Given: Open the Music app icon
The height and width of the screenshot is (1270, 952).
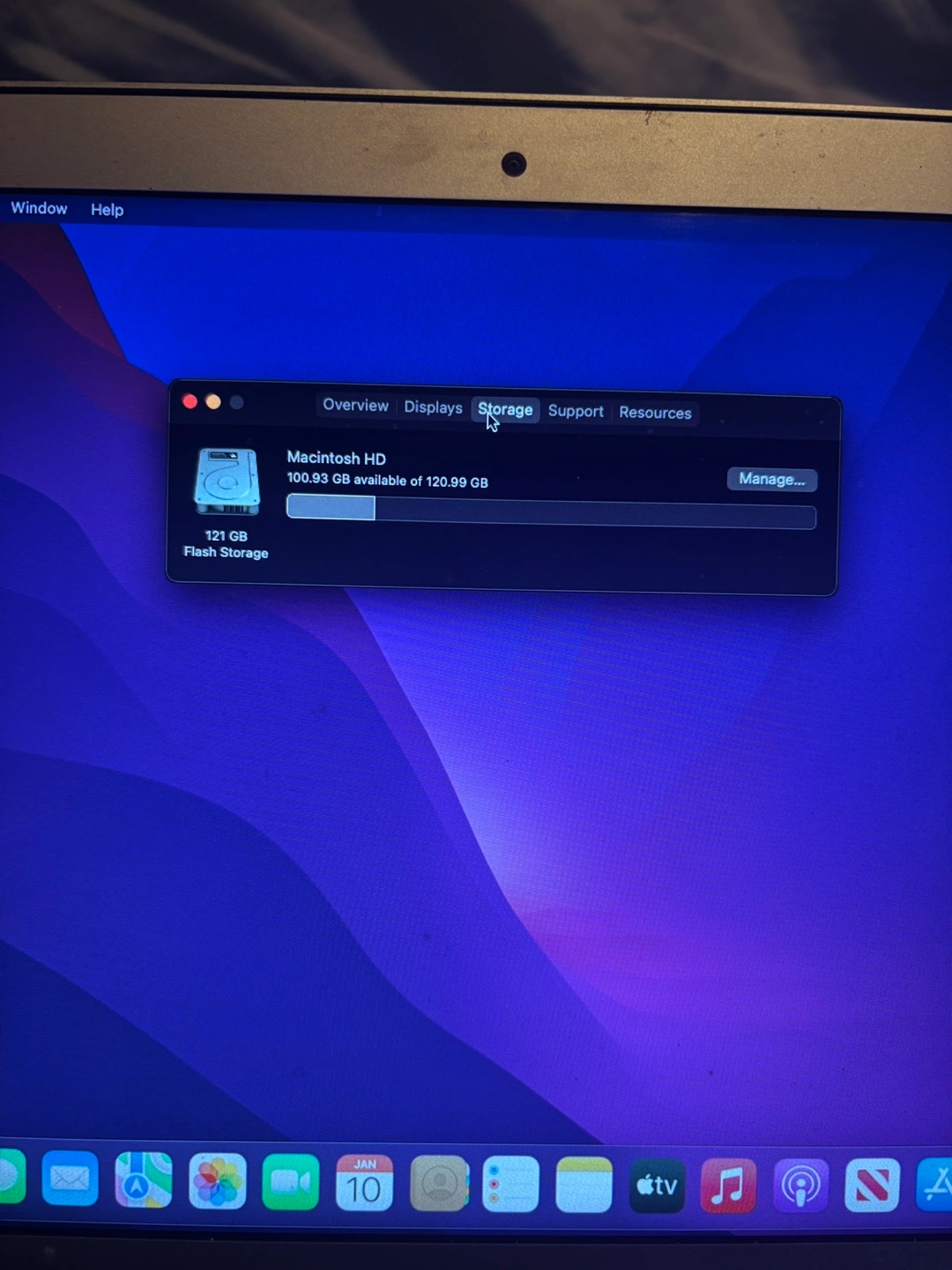Looking at the screenshot, I should pos(728,1185).
